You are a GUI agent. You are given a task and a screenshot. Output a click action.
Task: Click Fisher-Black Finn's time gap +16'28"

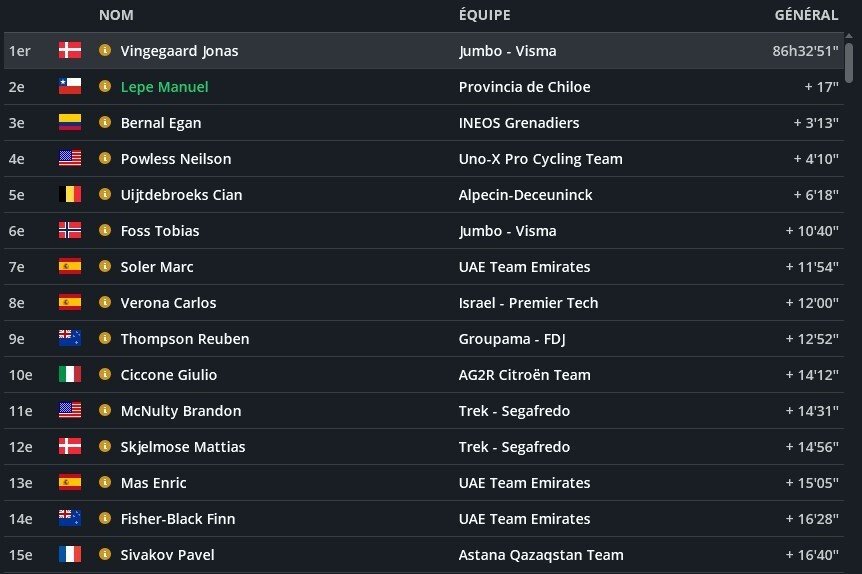pos(810,519)
